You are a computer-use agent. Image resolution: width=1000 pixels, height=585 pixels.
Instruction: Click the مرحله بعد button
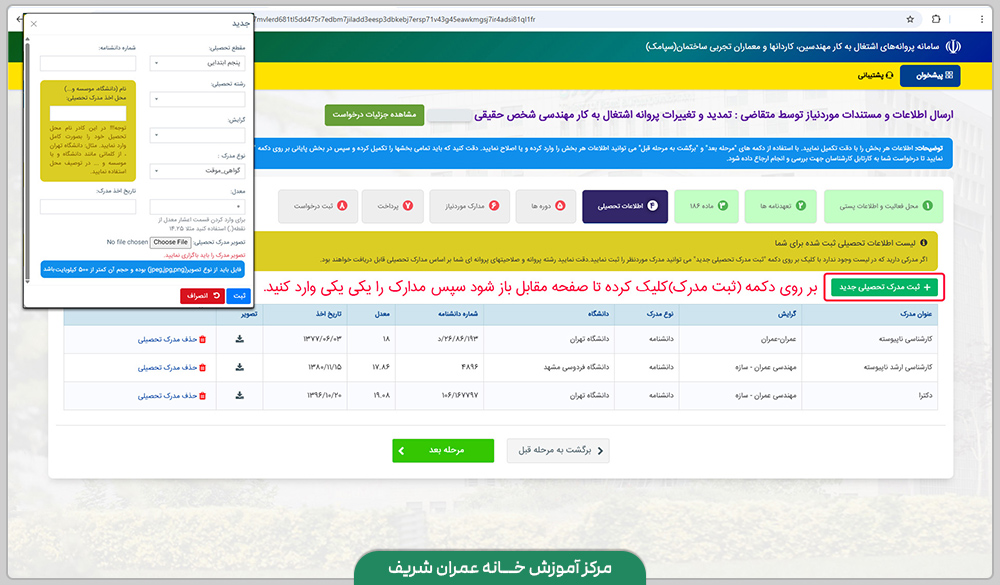[442, 450]
